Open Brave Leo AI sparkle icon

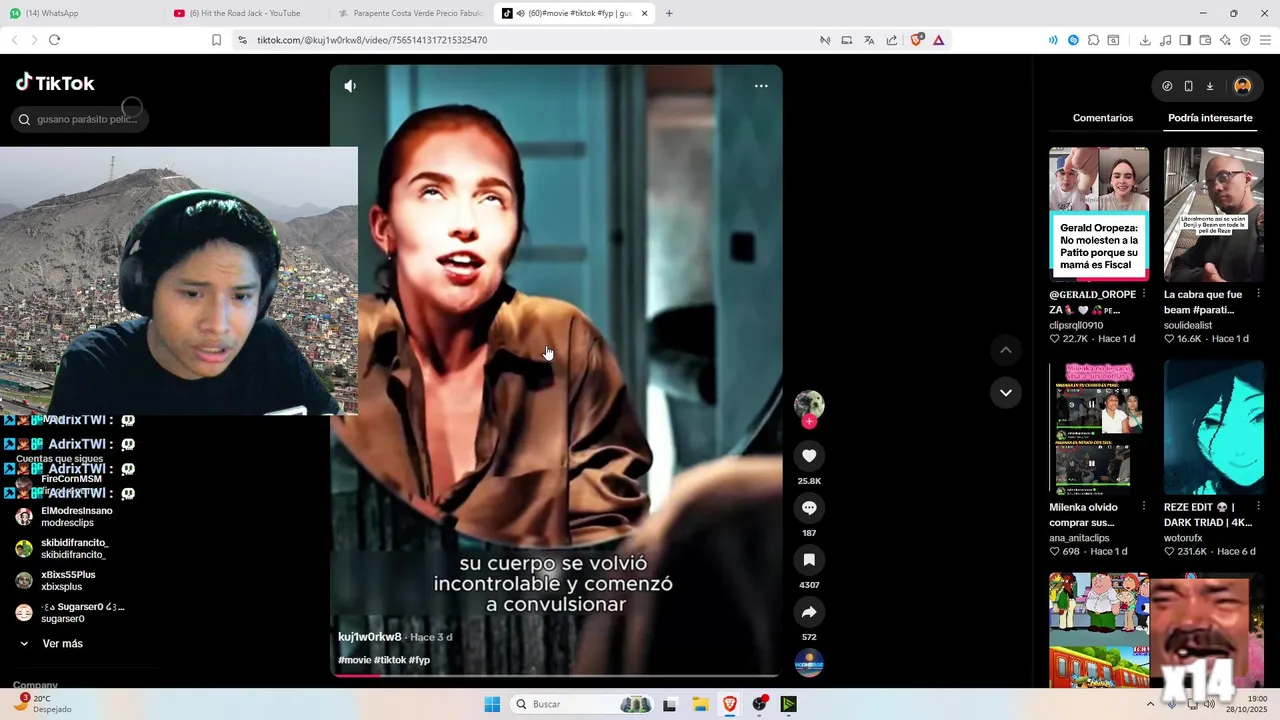click(x=1225, y=40)
